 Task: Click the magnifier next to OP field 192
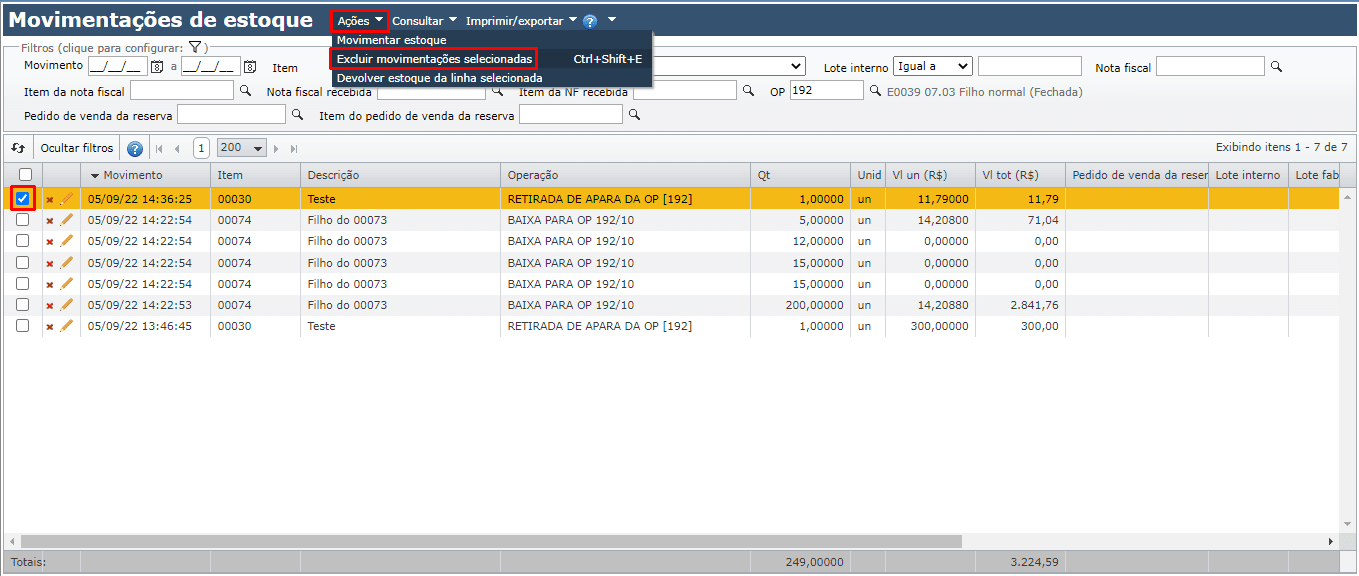[x=875, y=91]
